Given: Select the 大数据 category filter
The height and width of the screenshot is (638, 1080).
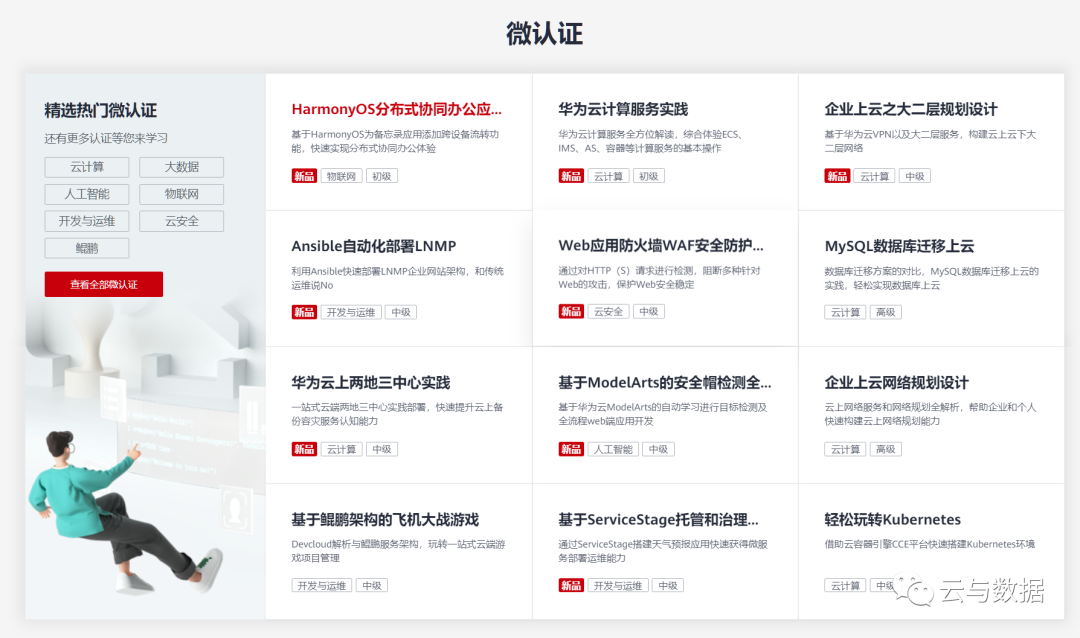Looking at the screenshot, I should pos(180,167).
